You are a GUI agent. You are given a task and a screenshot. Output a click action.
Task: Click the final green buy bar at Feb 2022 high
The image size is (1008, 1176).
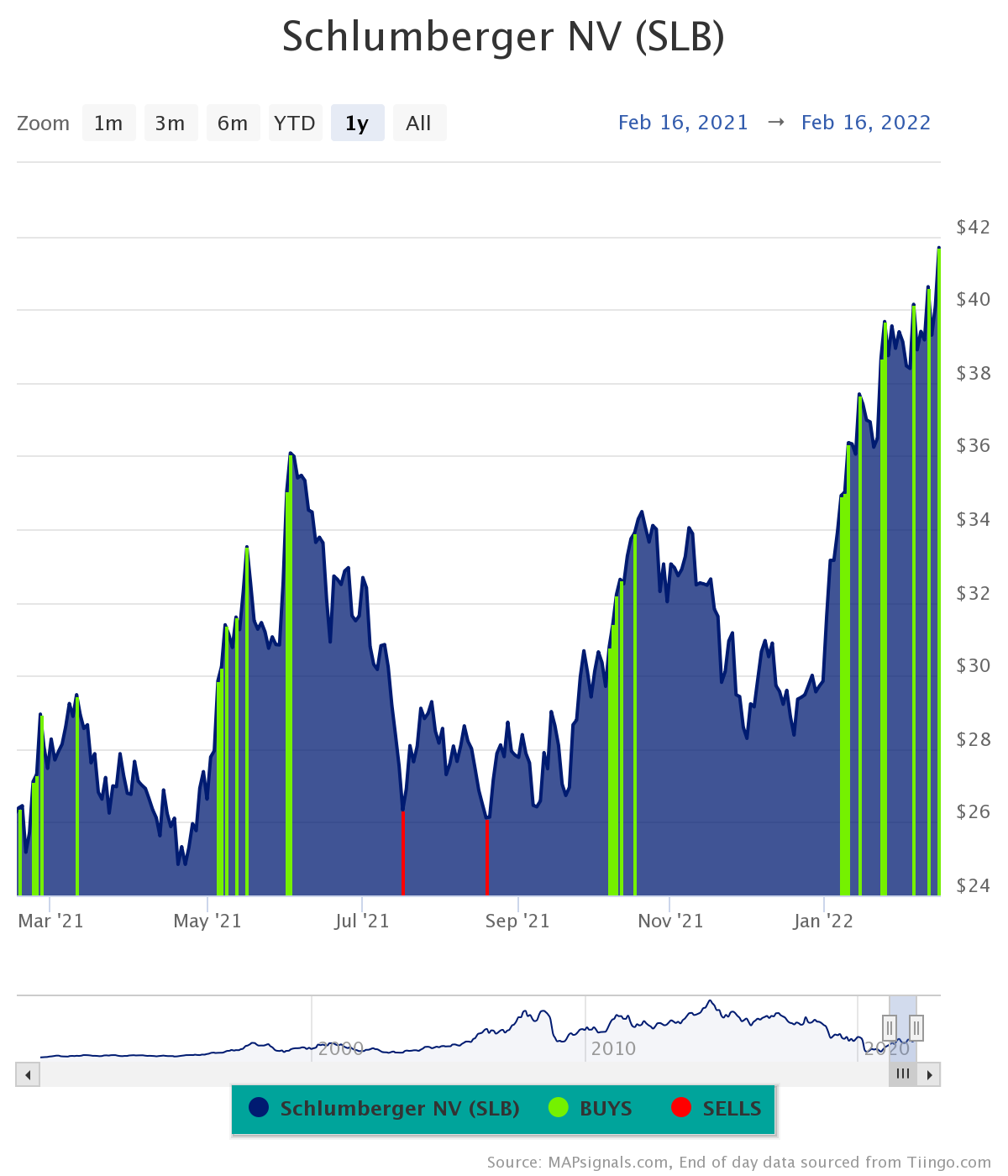(938, 572)
